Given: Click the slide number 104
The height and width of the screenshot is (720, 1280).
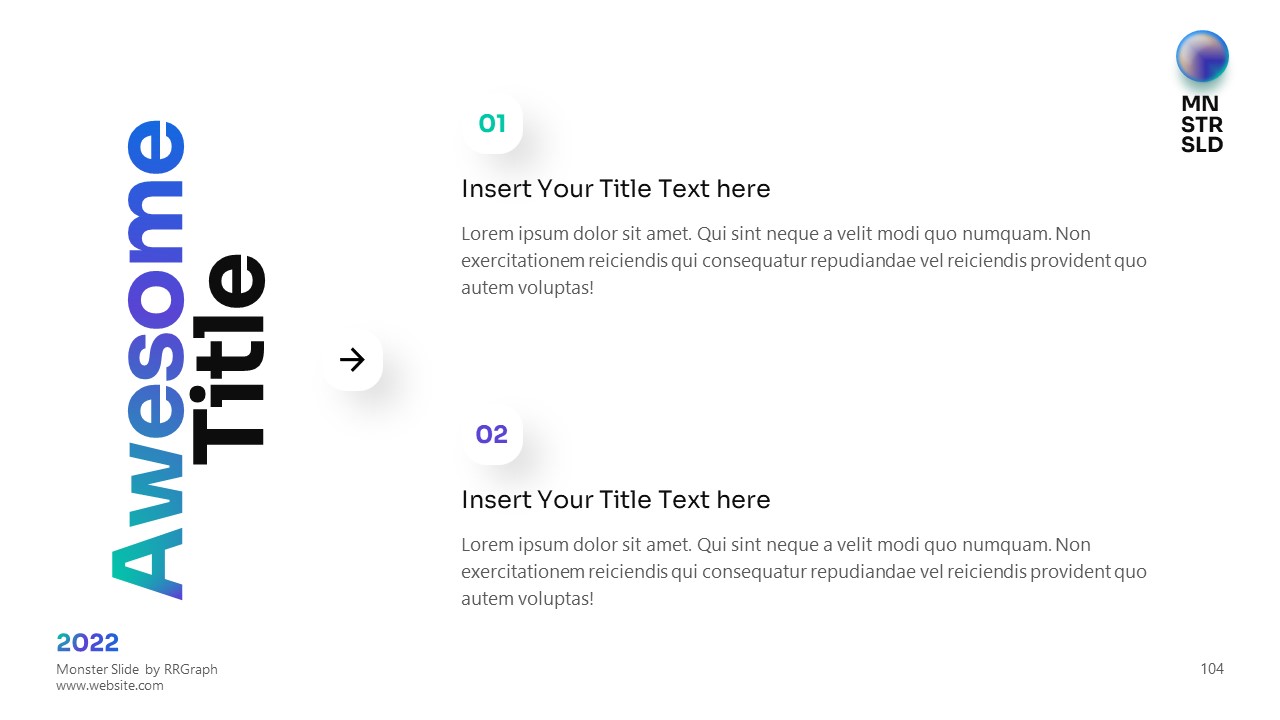Looking at the screenshot, I should tap(1211, 669).
